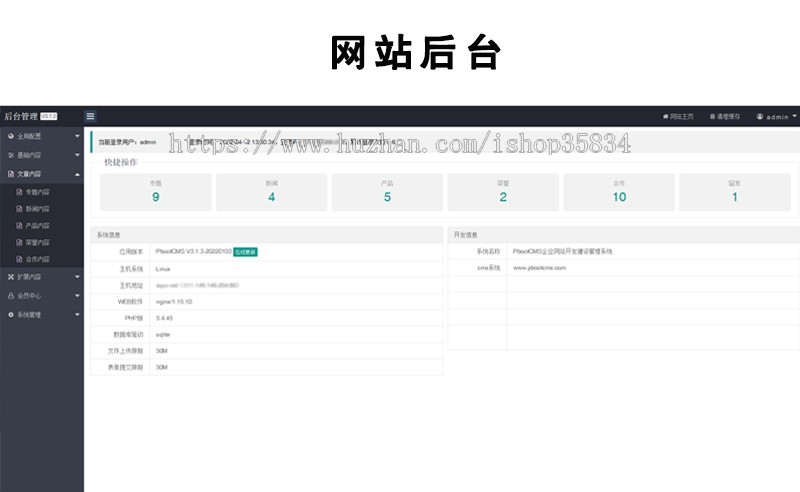Expand the 全局配置 menu arrow
Image resolution: width=800 pixels, height=492 pixels.
pos(77,136)
